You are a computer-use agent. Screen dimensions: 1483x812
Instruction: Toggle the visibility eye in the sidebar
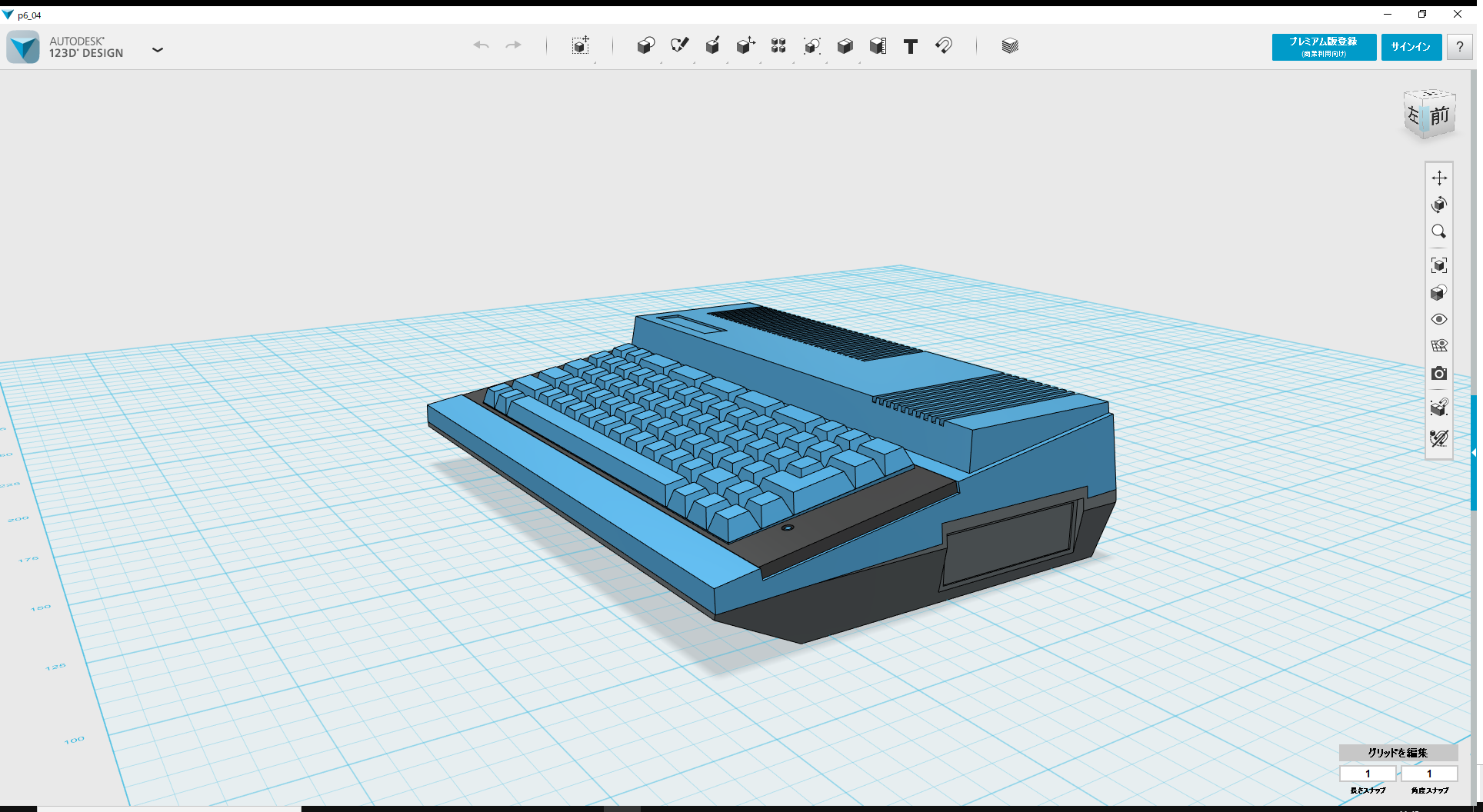pos(1440,319)
